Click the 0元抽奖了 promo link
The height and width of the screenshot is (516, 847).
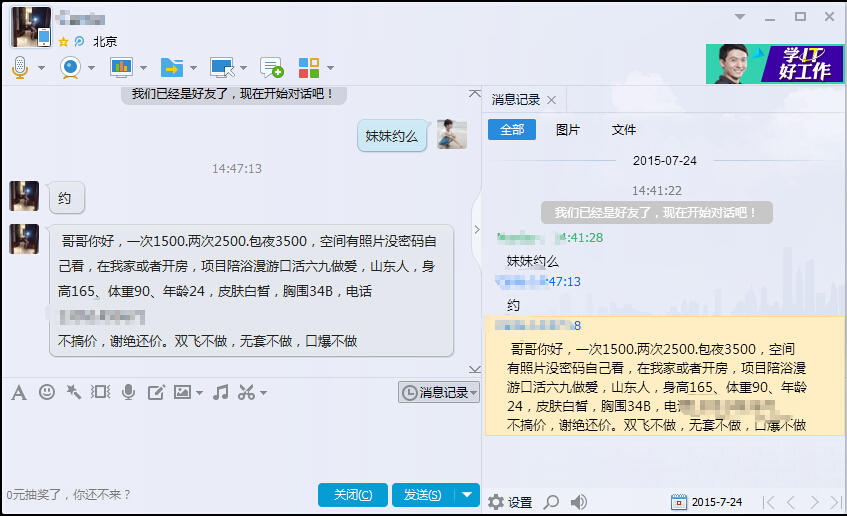pos(68,494)
